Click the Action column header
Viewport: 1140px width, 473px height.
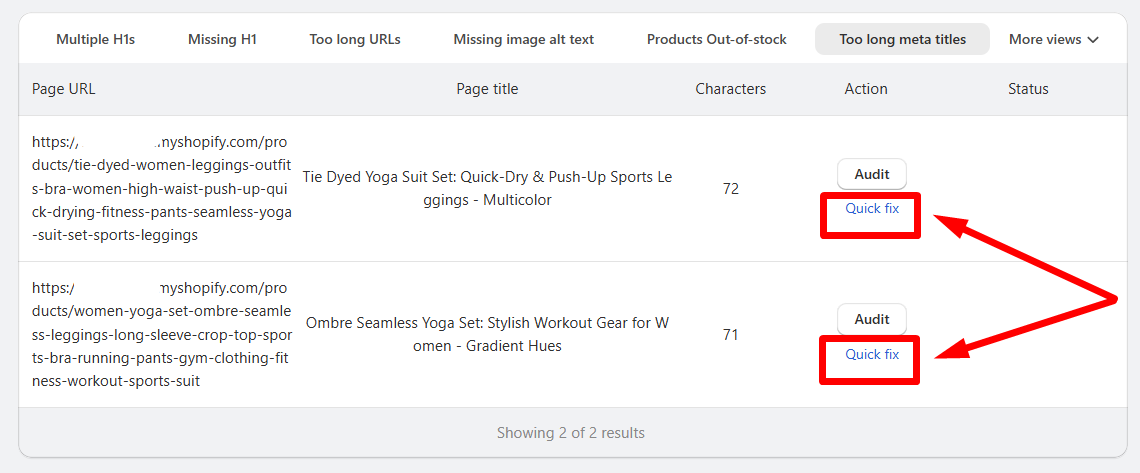[x=865, y=89]
